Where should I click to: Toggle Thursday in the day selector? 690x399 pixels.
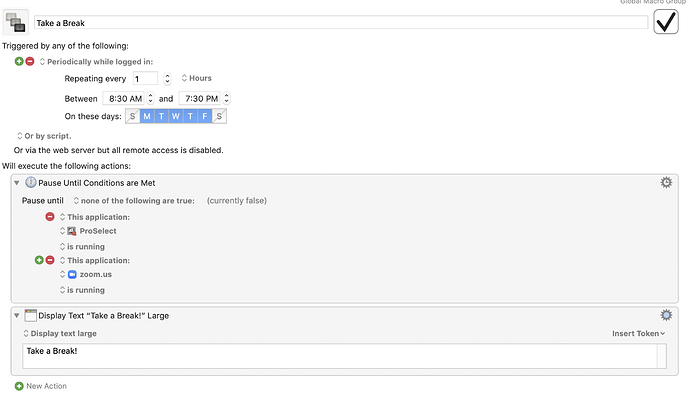pyautogui.click(x=190, y=117)
